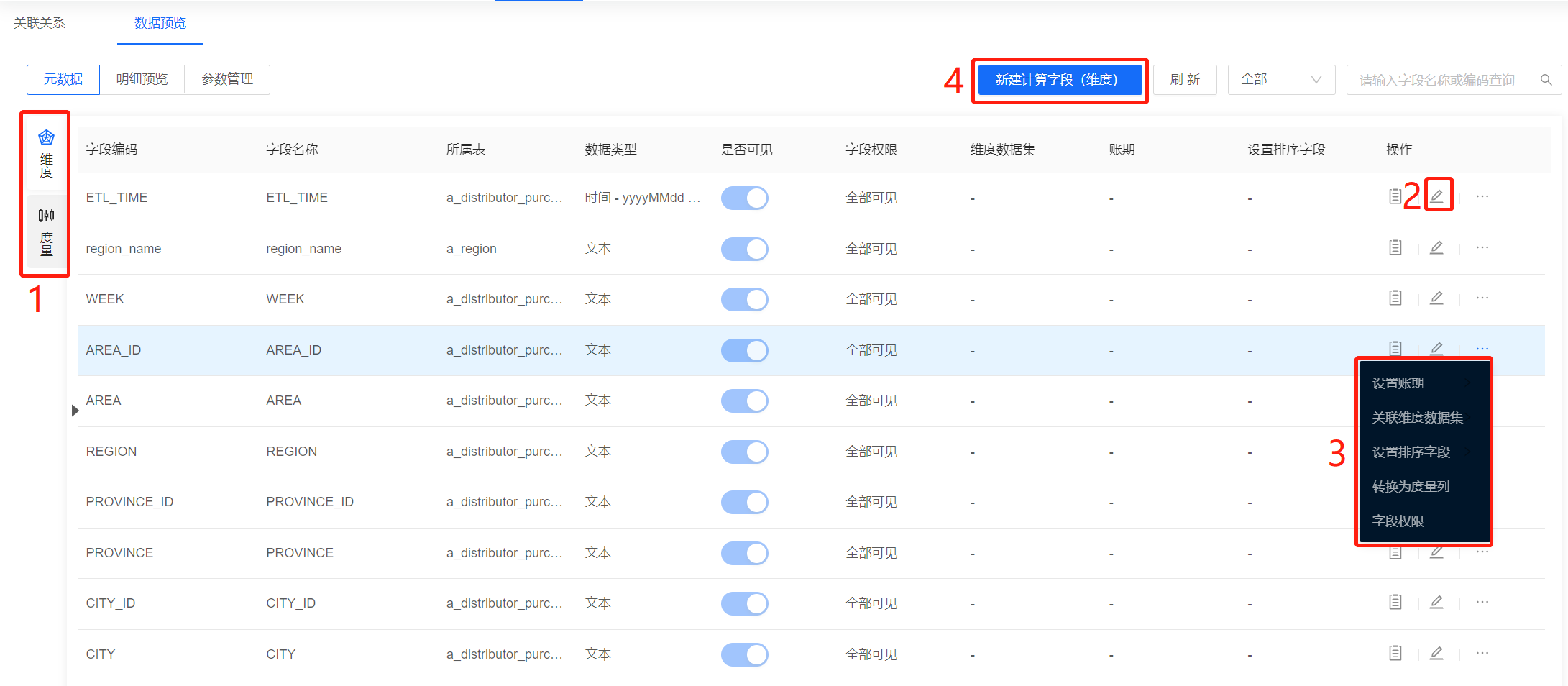Edit the WEEK field
The width and height of the screenshot is (1568, 686).
pyautogui.click(x=1436, y=298)
